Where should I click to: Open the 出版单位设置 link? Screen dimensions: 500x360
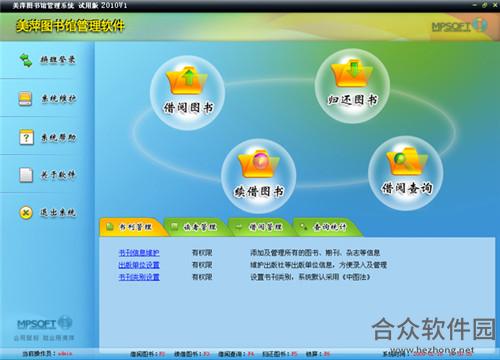[139, 265]
